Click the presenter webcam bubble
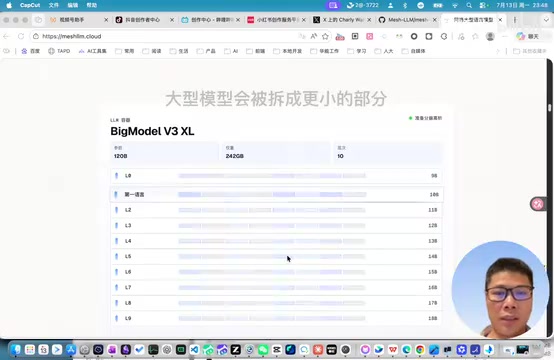554x360 pixels. click(x=499, y=290)
